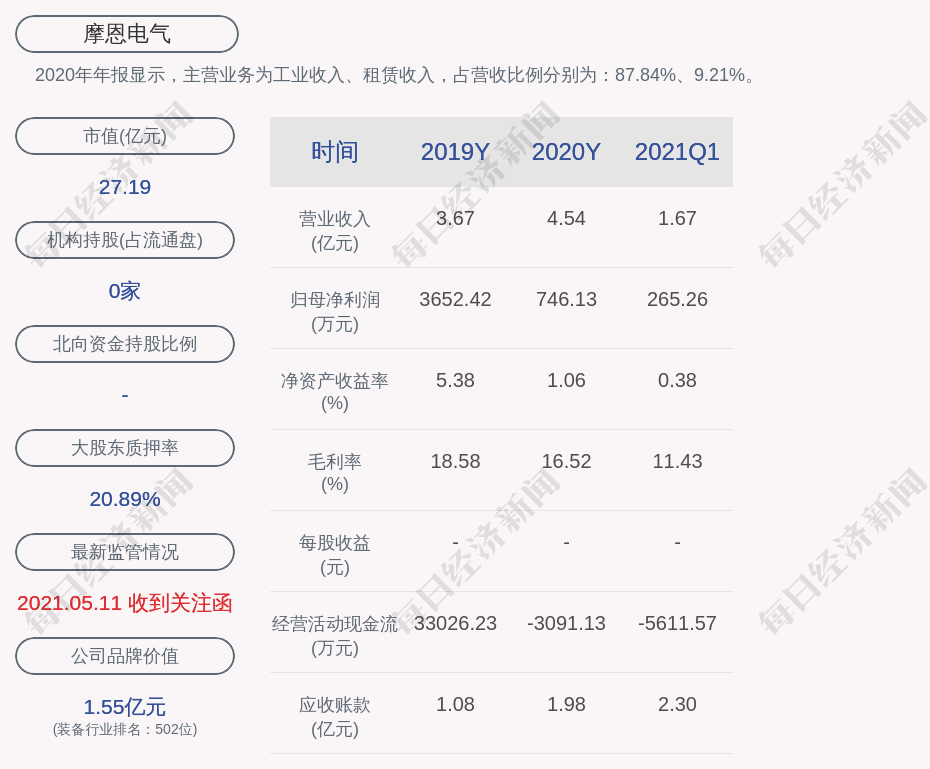Click the 机构持股(占流通盘) label
This screenshot has width=930, height=769.
click(x=125, y=240)
